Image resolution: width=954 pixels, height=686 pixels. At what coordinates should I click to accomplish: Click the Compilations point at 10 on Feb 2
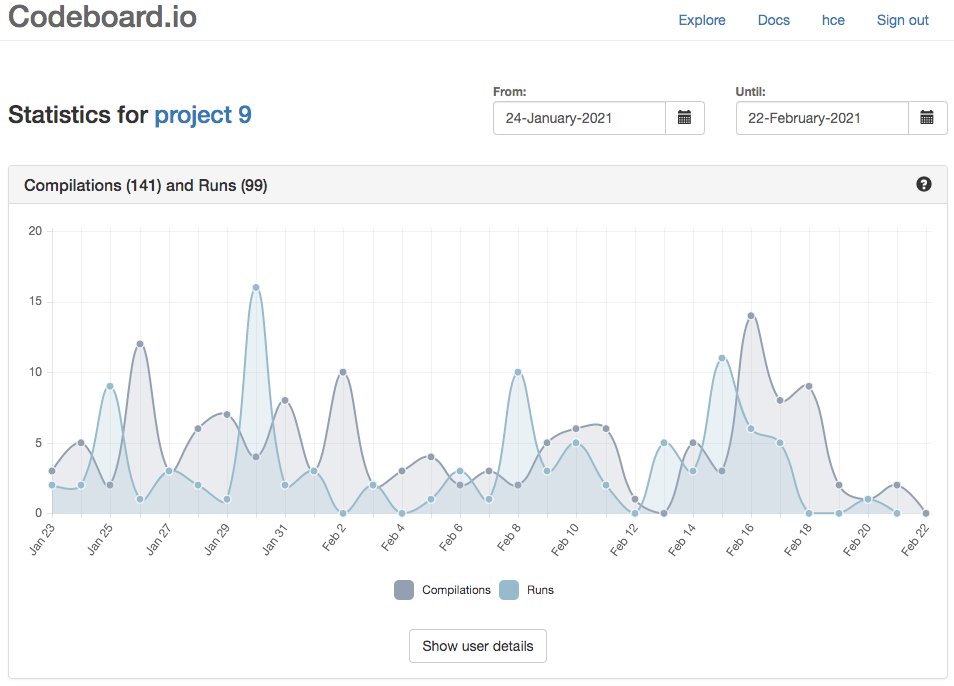pyautogui.click(x=343, y=372)
